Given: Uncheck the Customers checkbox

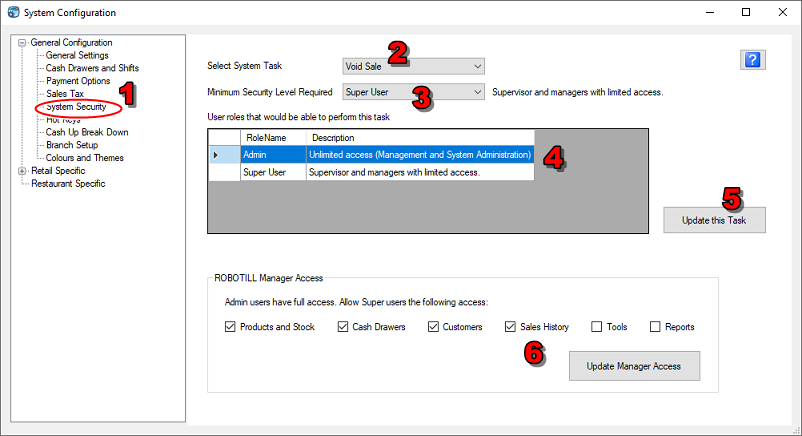Looking at the screenshot, I should (x=433, y=327).
